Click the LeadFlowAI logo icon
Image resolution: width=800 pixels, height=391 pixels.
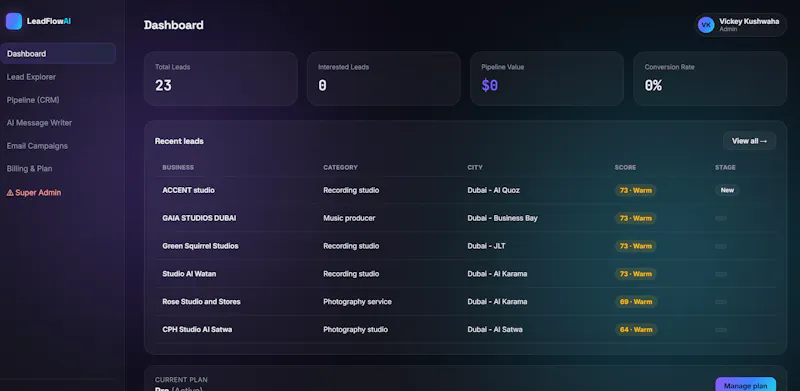pyautogui.click(x=14, y=21)
